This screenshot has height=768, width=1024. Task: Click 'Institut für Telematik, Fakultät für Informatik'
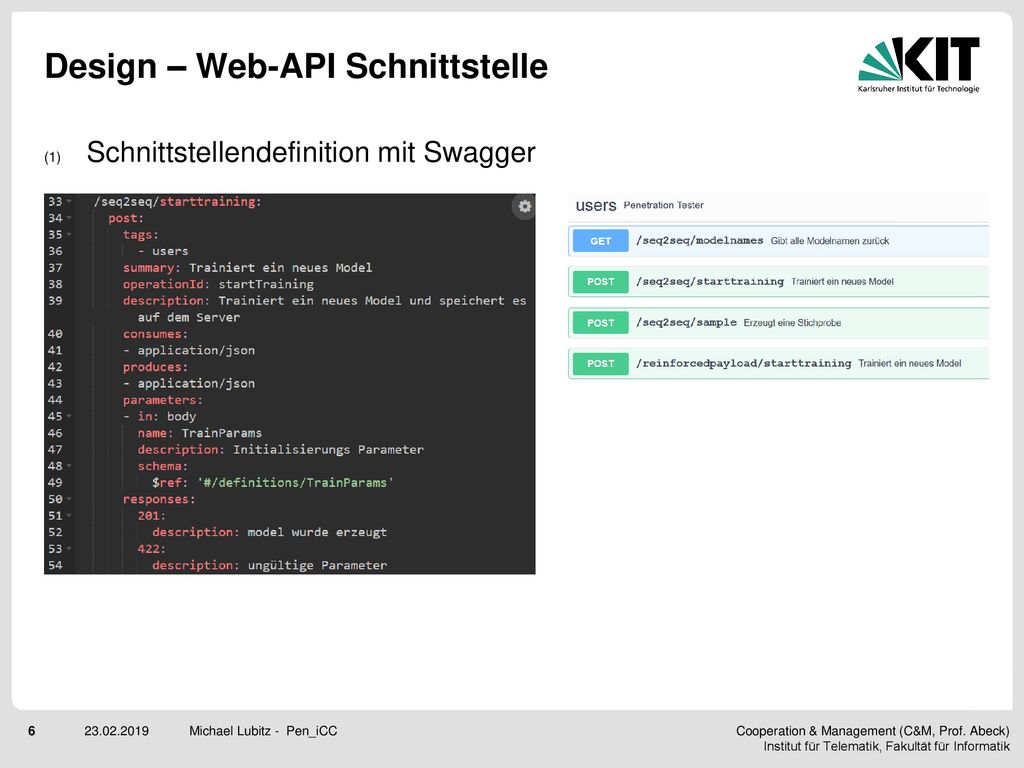click(886, 746)
